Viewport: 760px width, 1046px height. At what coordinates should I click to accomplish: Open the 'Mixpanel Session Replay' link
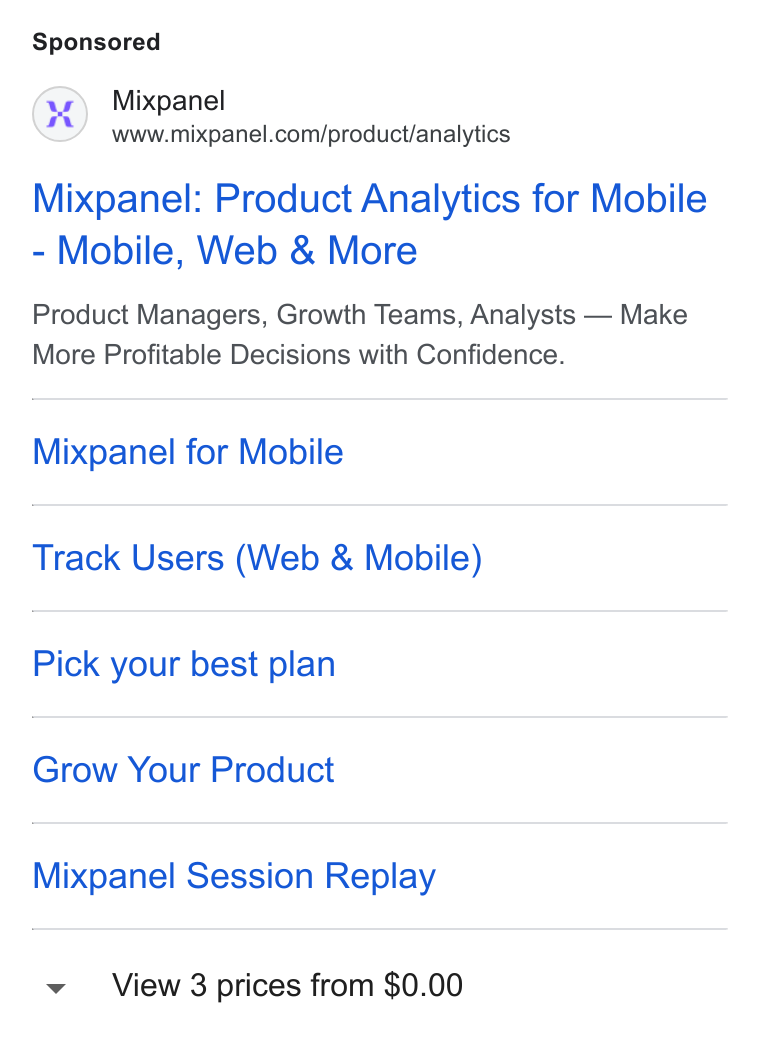[234, 877]
